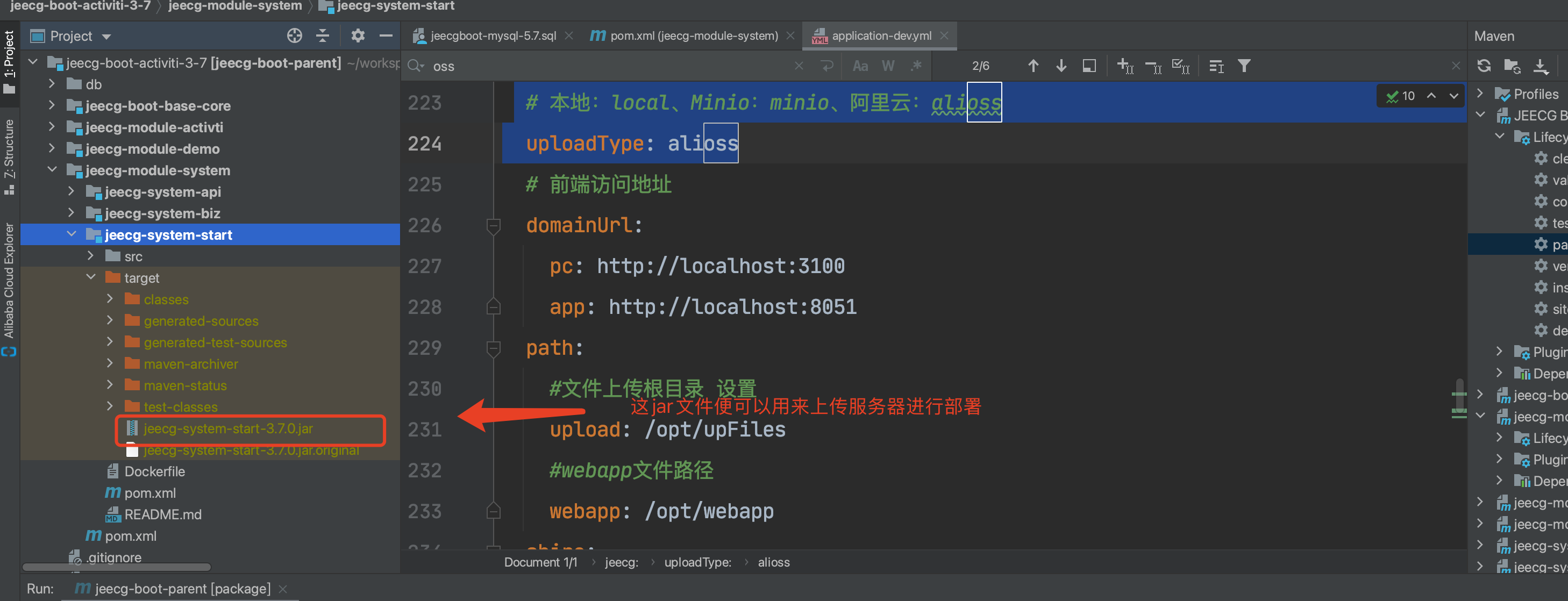This screenshot has height=601, width=1568.
Task: Open Project view dropdown arrow
Action: [106, 37]
